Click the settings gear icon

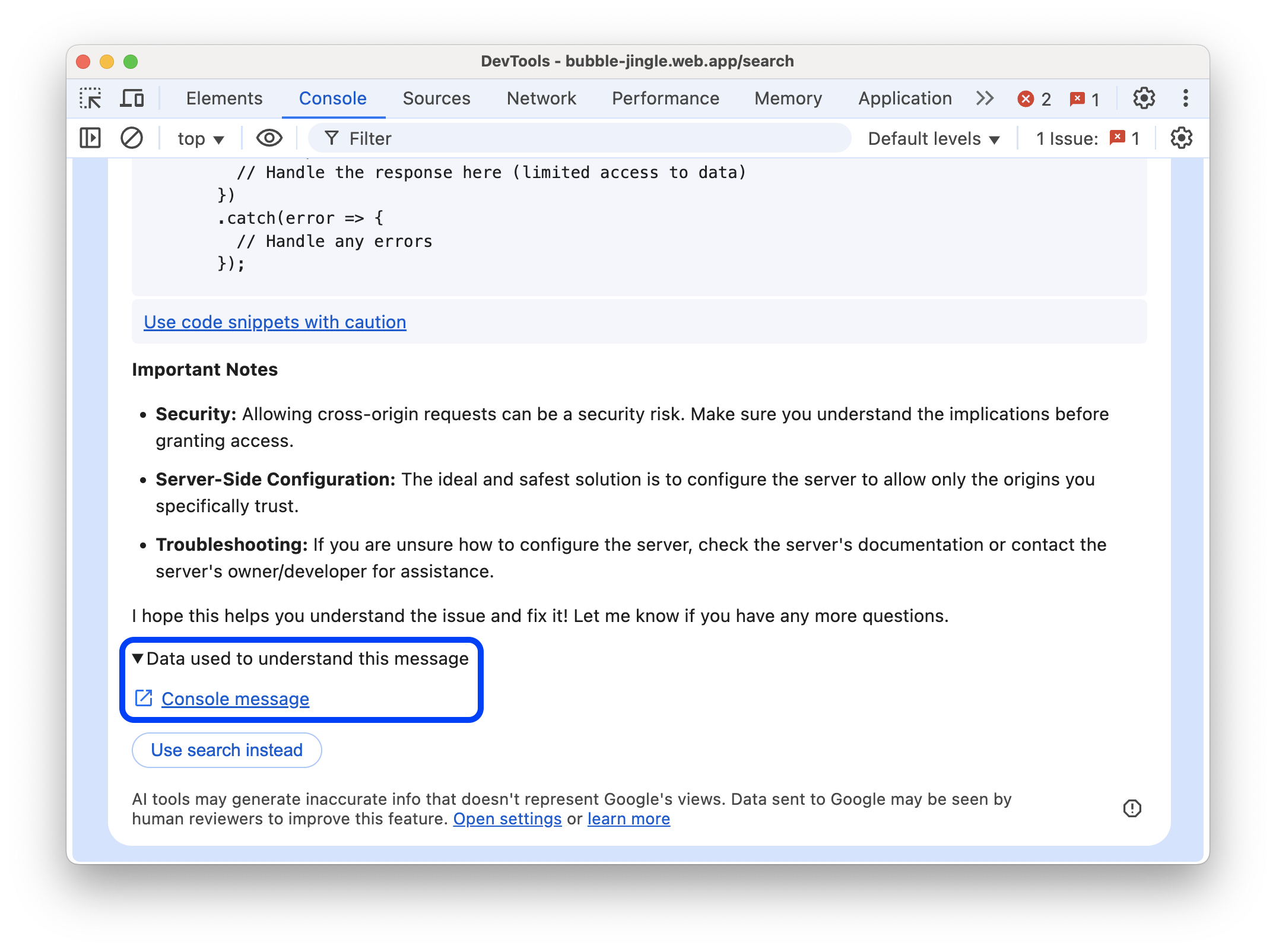point(1144,98)
